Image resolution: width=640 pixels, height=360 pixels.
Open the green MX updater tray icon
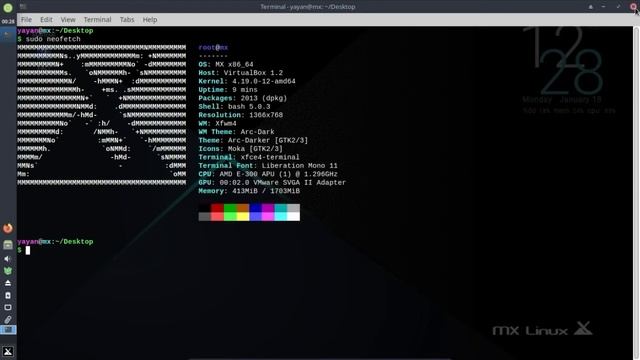click(8, 271)
